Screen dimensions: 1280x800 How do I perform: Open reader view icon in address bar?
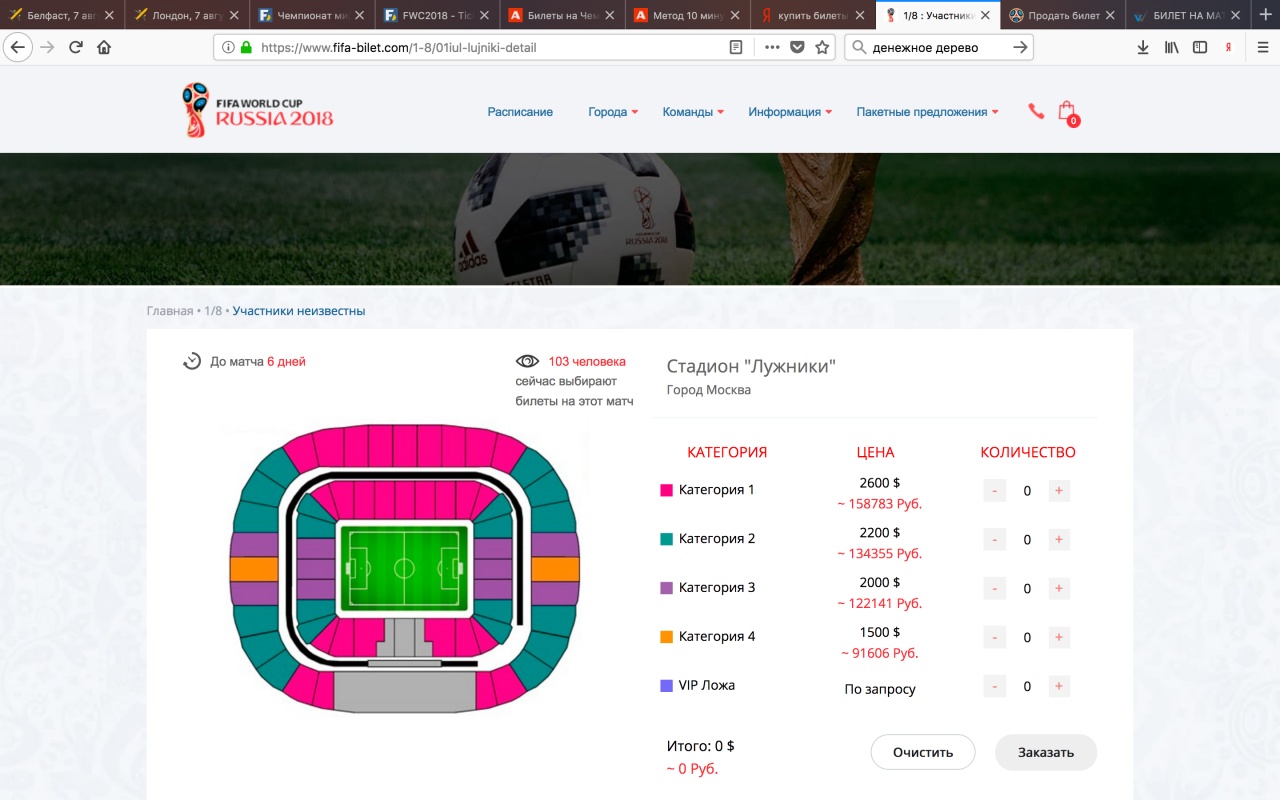pos(736,47)
